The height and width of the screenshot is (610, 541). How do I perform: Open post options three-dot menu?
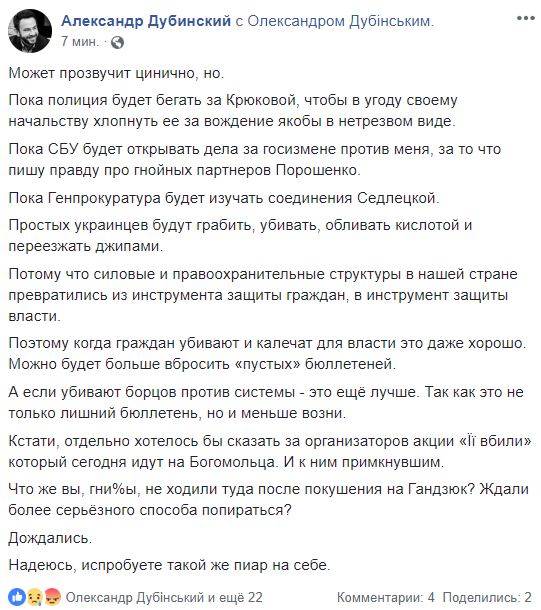(x=525, y=18)
